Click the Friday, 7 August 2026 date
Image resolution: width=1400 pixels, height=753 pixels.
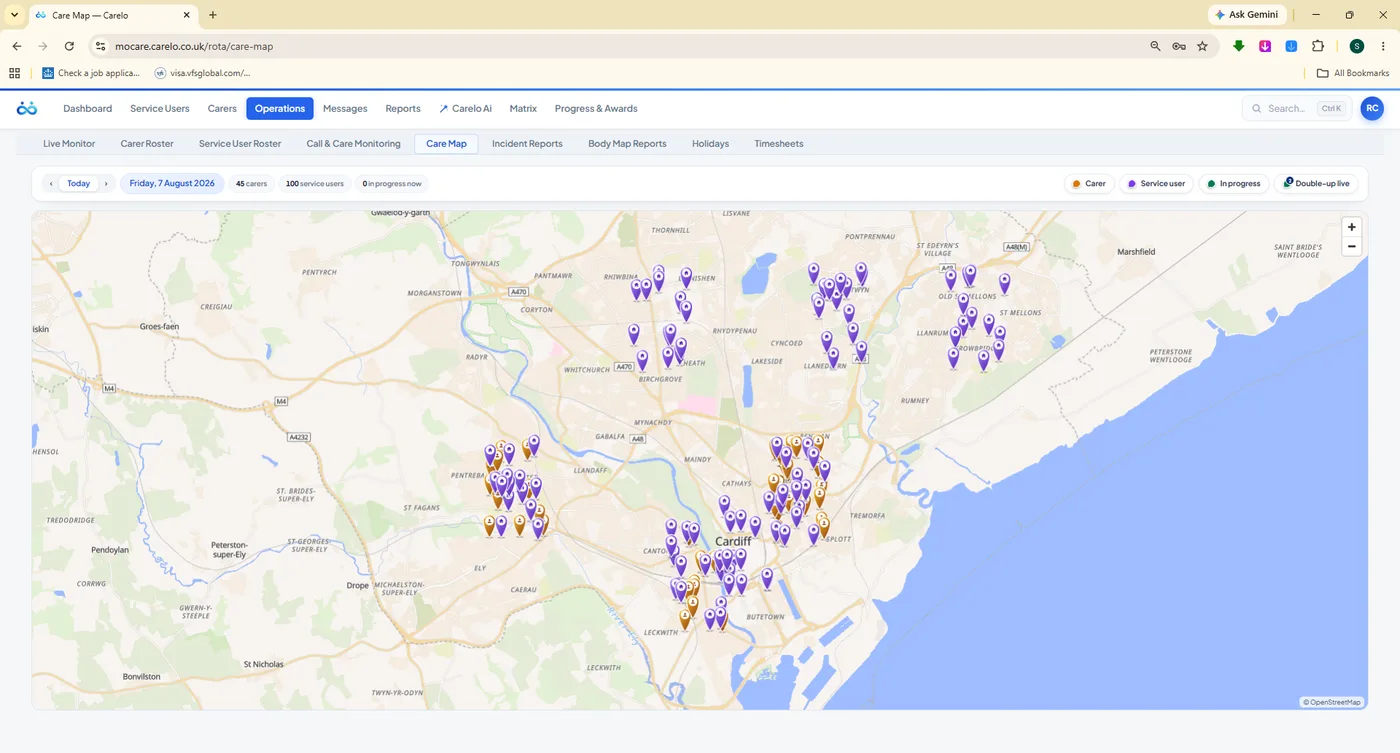(172, 184)
